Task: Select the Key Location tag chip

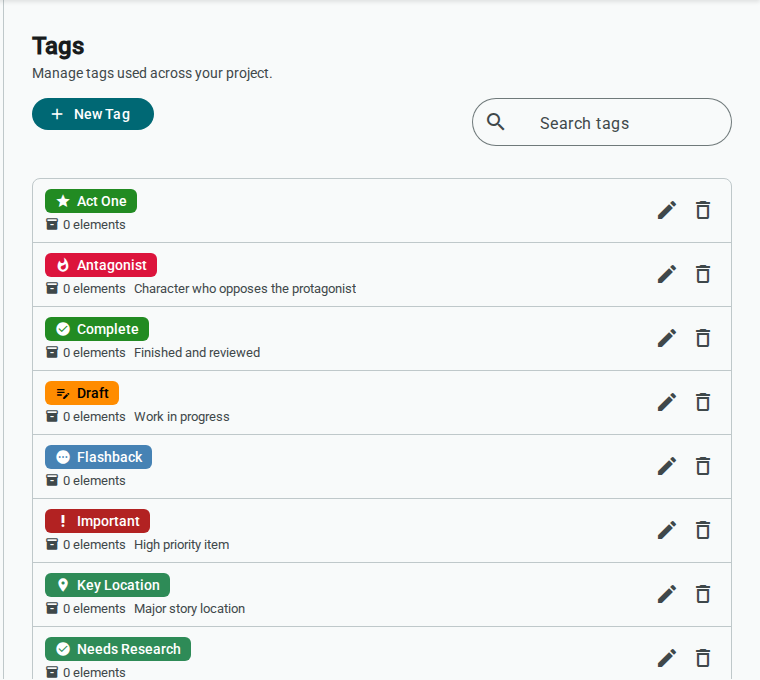Action: [108, 585]
